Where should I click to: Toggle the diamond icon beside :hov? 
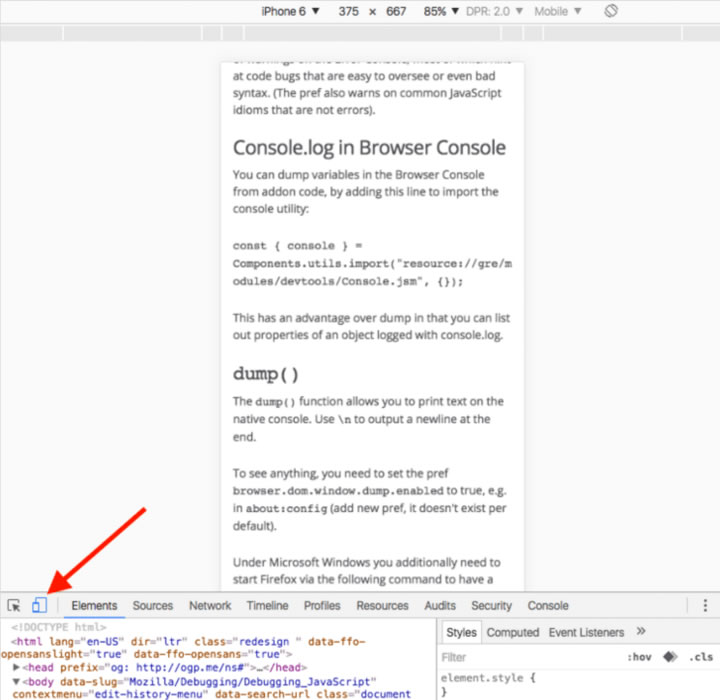point(670,657)
